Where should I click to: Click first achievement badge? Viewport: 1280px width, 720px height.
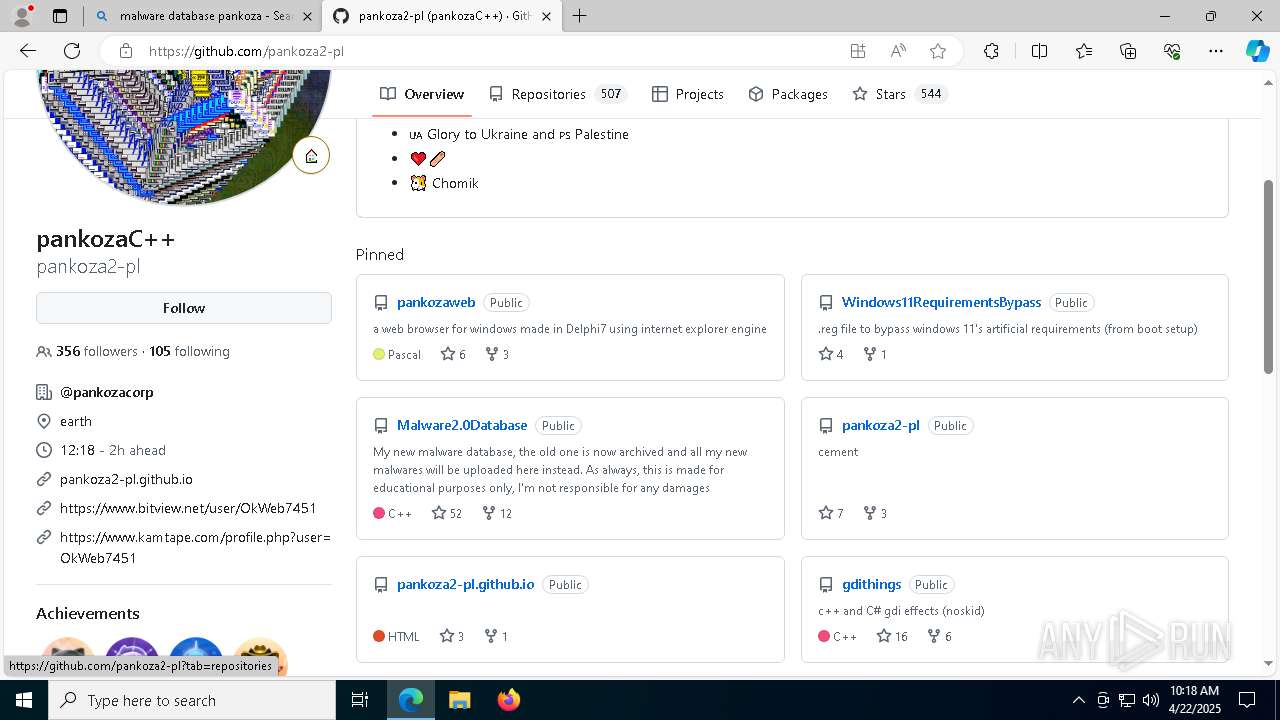click(68, 655)
